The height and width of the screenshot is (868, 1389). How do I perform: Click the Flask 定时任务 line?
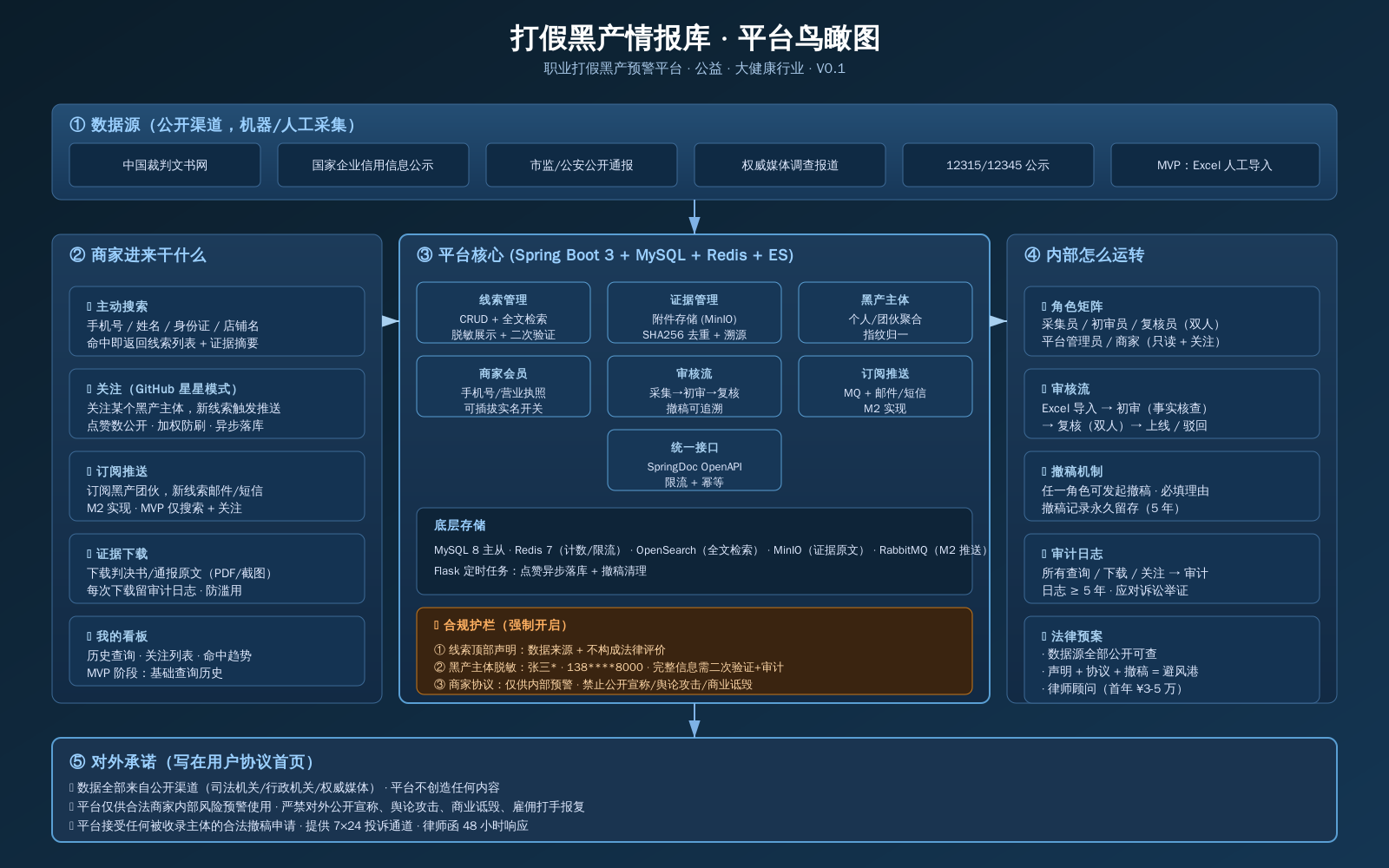pos(540,571)
